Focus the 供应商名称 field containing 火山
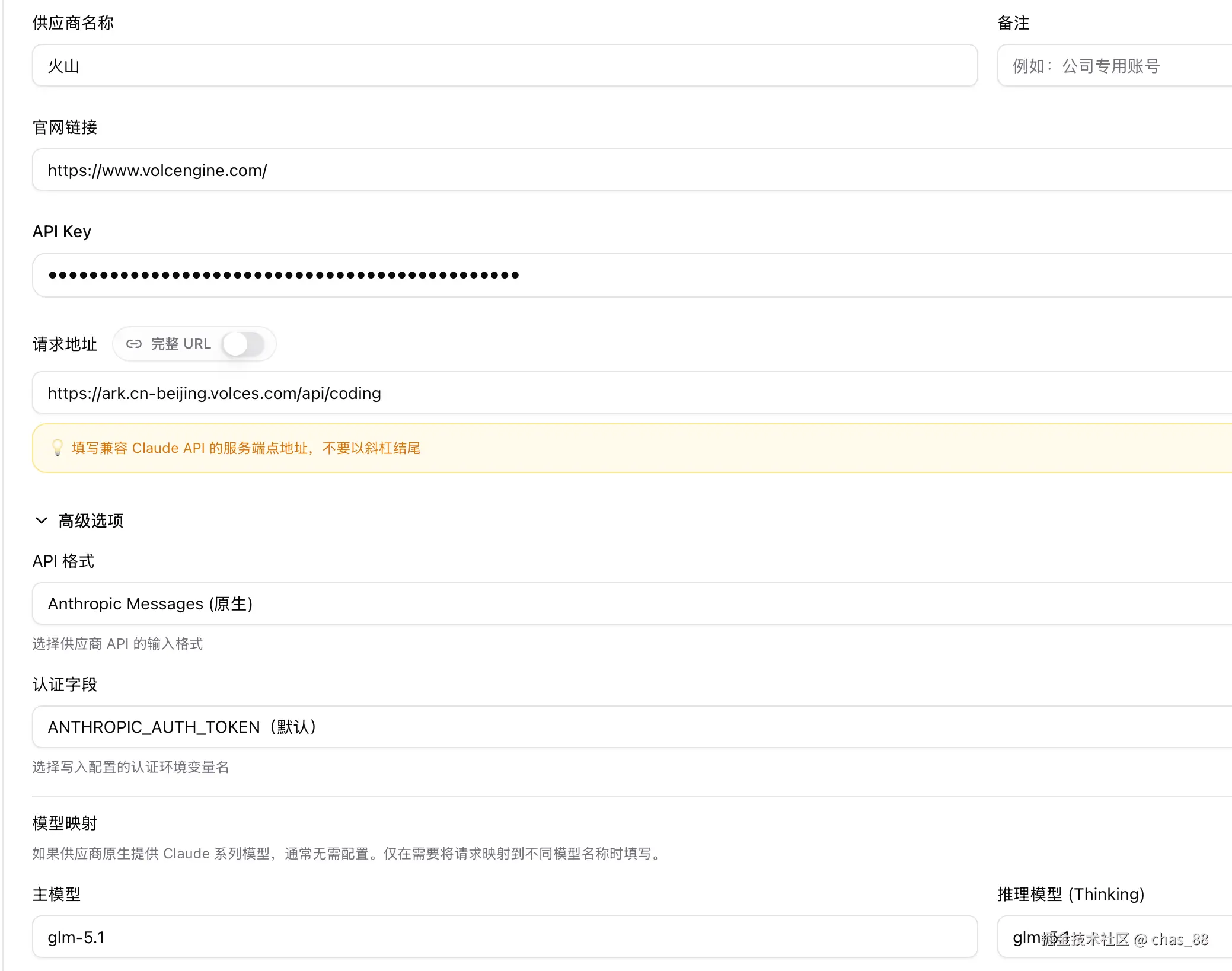The image size is (1232, 971). [504, 66]
